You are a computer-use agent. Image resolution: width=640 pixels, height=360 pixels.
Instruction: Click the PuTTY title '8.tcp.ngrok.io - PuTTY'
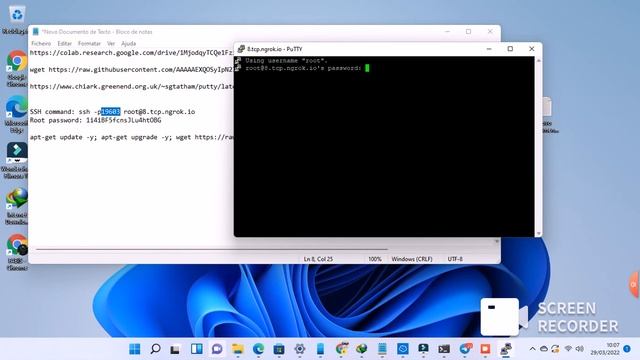(275, 49)
